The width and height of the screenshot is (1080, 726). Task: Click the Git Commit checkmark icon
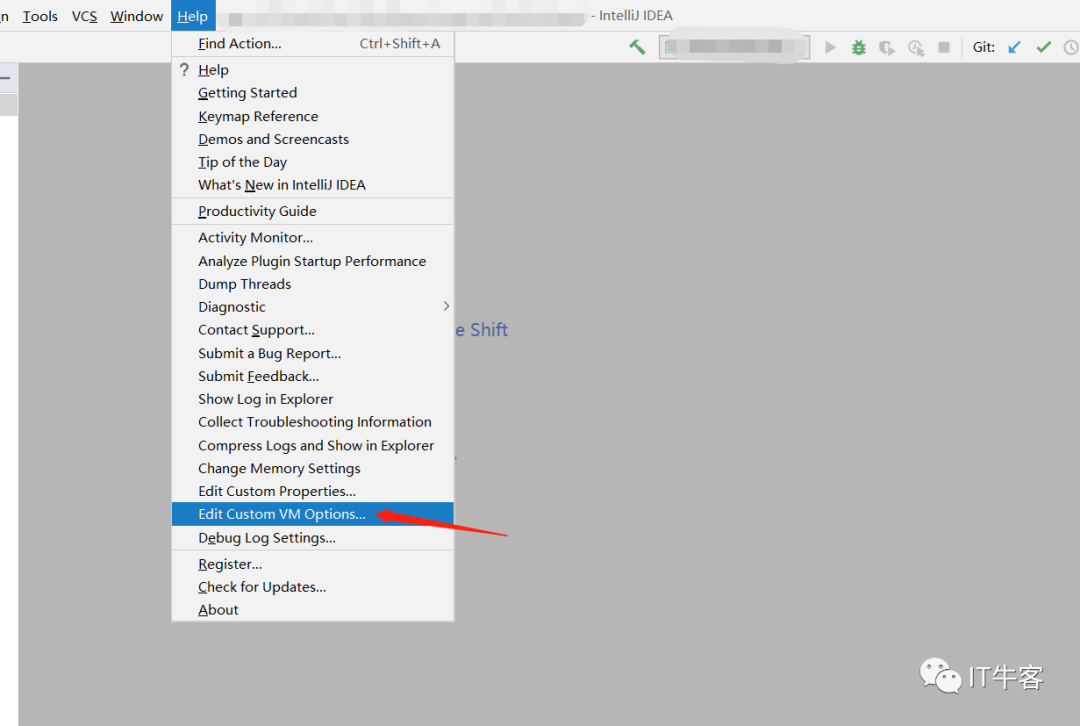coord(1043,47)
